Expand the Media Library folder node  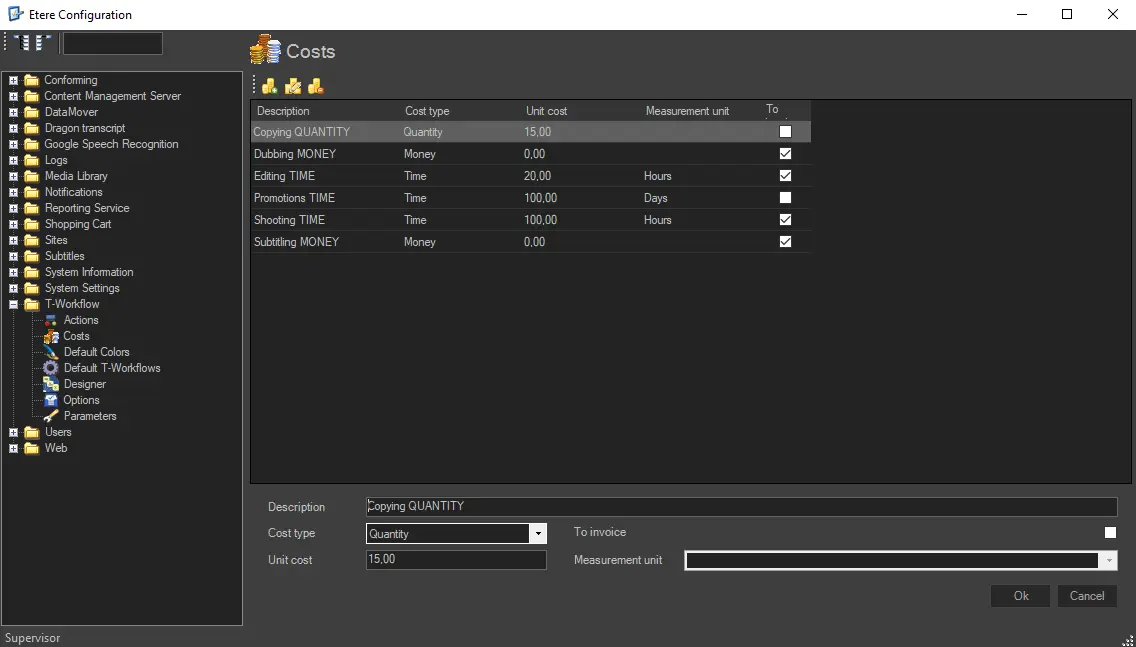[x=13, y=176]
